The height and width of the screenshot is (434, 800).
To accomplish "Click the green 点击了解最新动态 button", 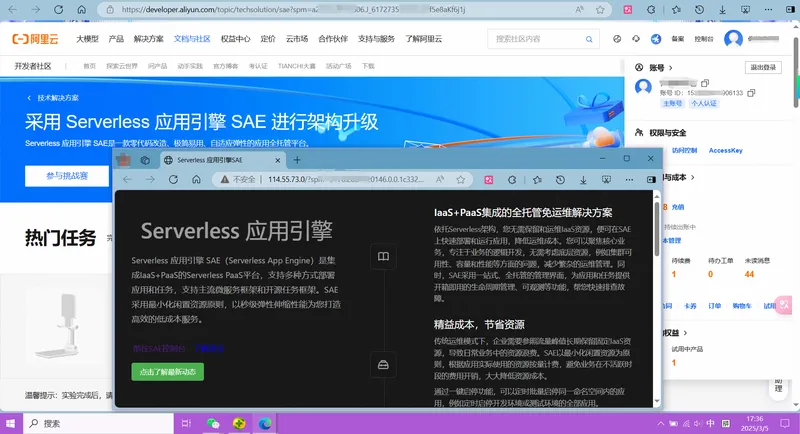I will click(x=167, y=372).
